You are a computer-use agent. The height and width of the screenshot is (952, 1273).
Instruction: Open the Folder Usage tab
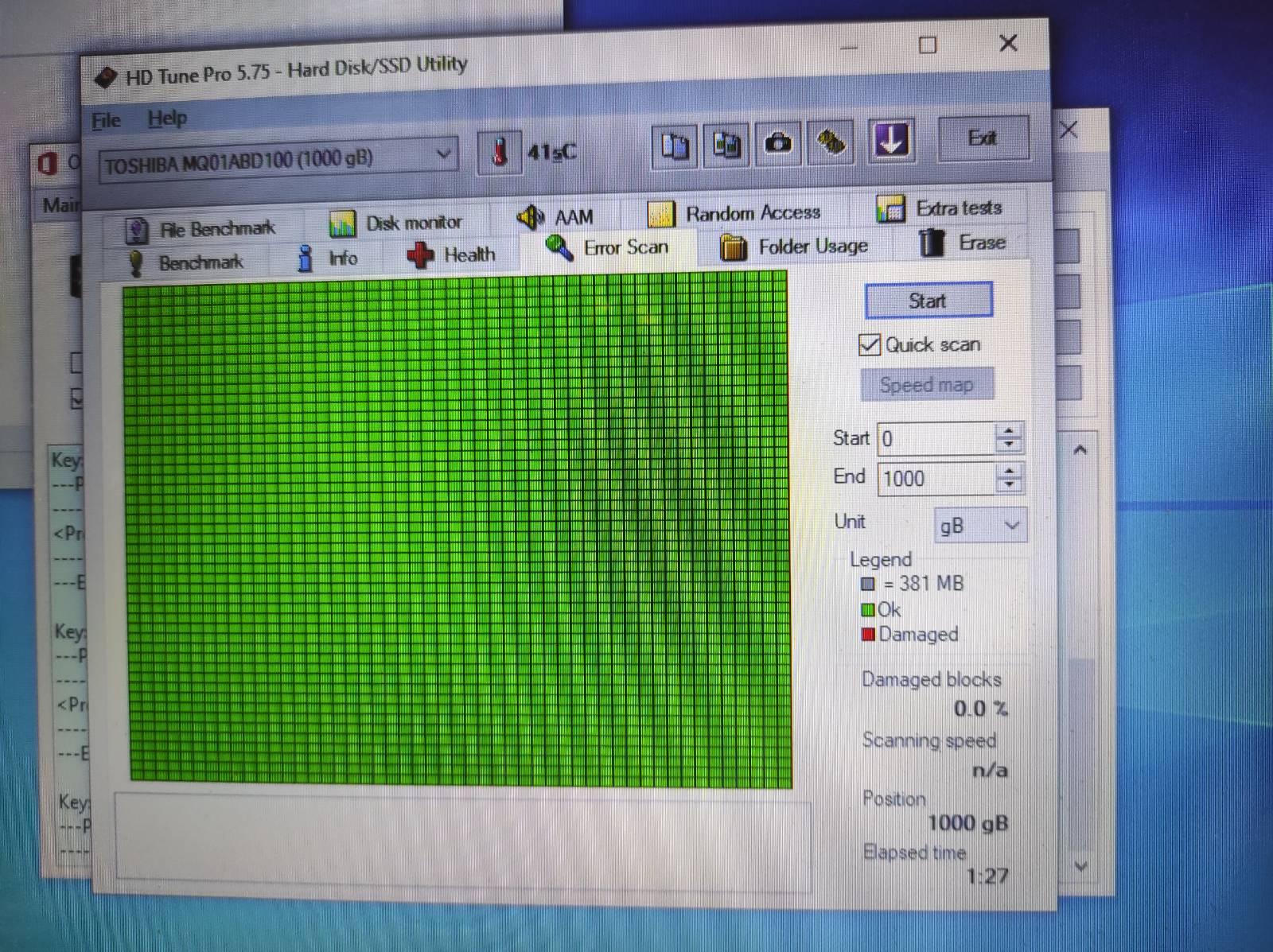coord(793,247)
